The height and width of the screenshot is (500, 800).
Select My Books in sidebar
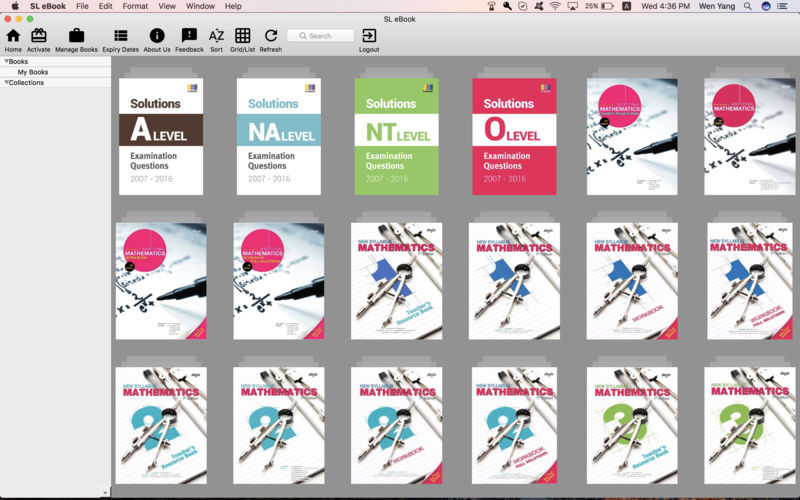[33, 72]
